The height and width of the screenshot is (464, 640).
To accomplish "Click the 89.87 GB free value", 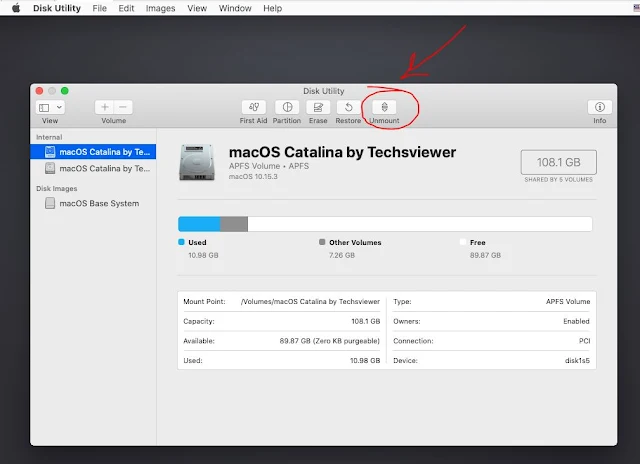I will point(485,255).
